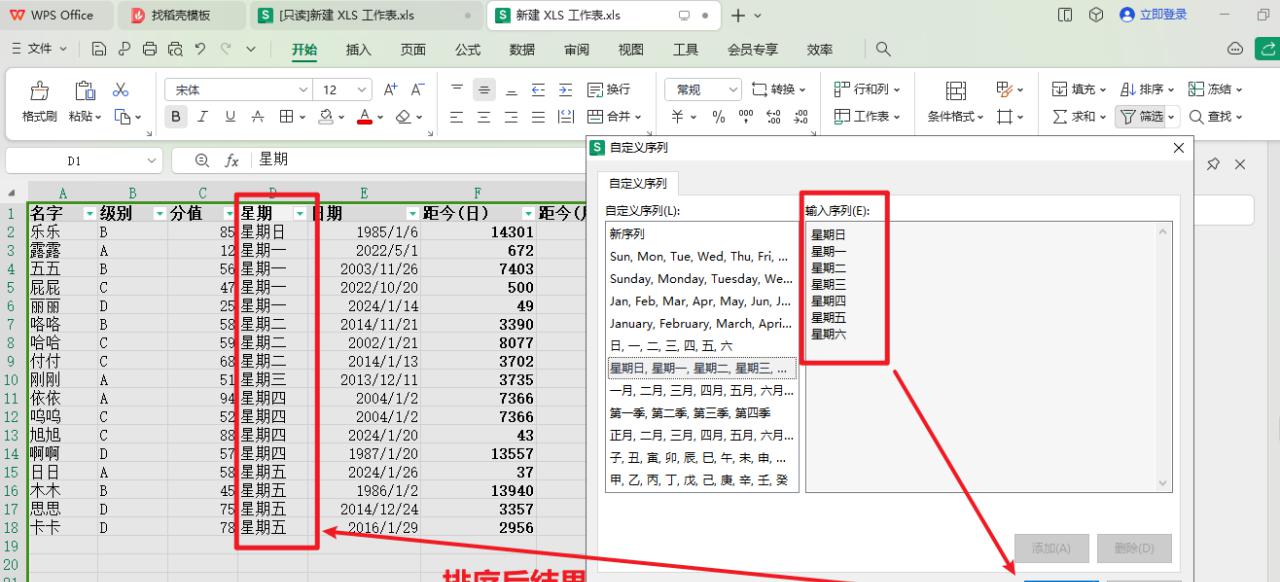Screen dimensions: 1280x582
Task: Click the increase indent icon
Action: point(566,90)
